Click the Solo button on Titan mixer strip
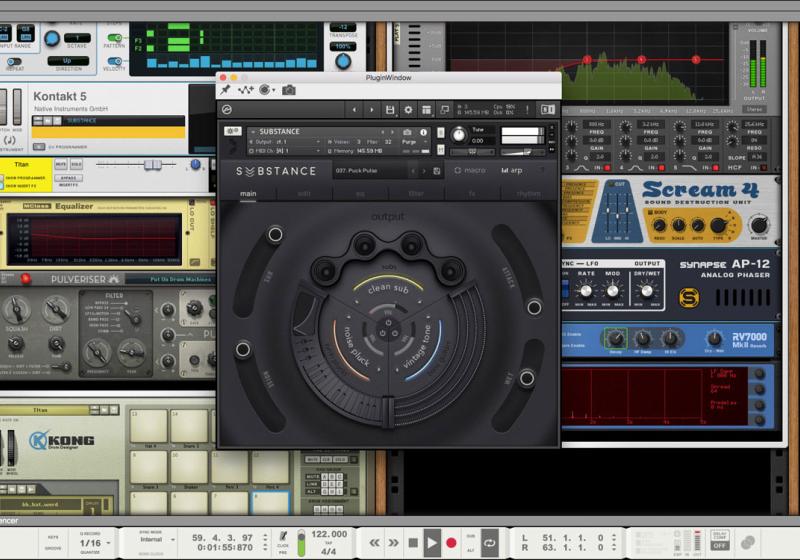800x560 pixels. [76, 164]
